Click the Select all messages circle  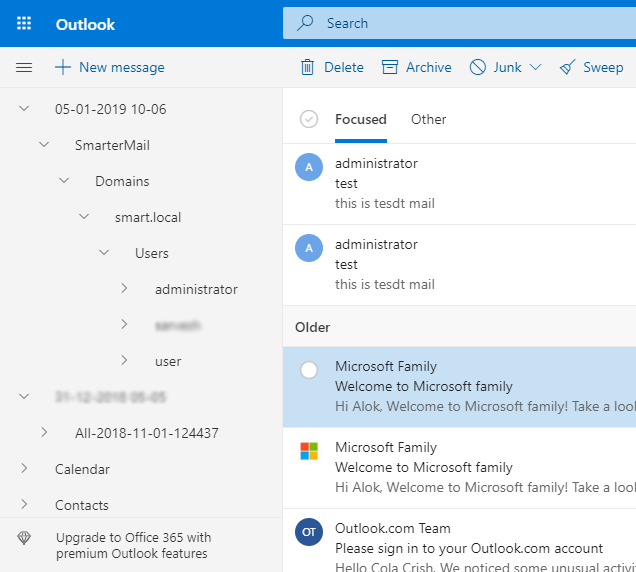tap(309, 119)
